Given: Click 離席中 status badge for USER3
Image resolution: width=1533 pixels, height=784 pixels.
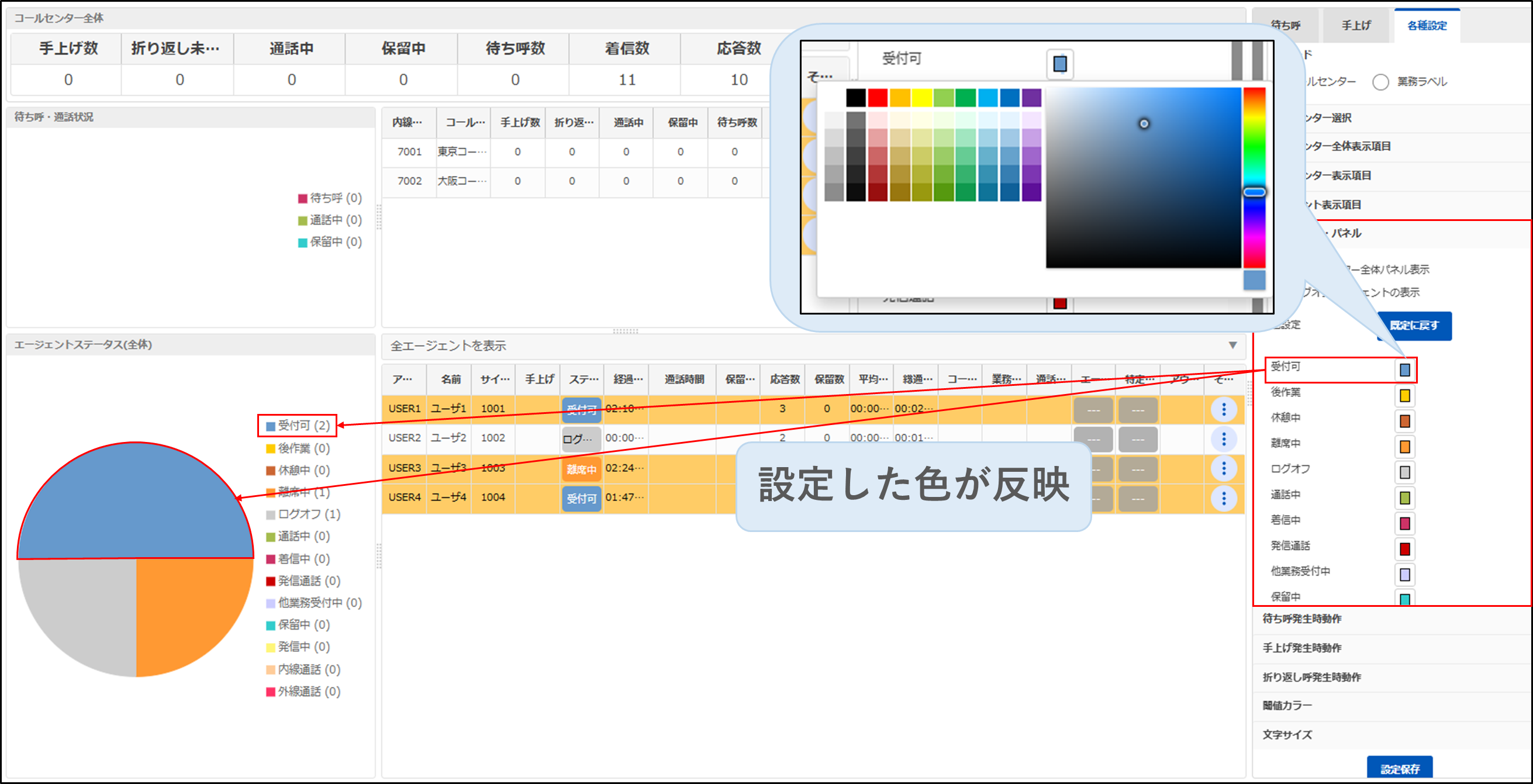Looking at the screenshot, I should (581, 469).
